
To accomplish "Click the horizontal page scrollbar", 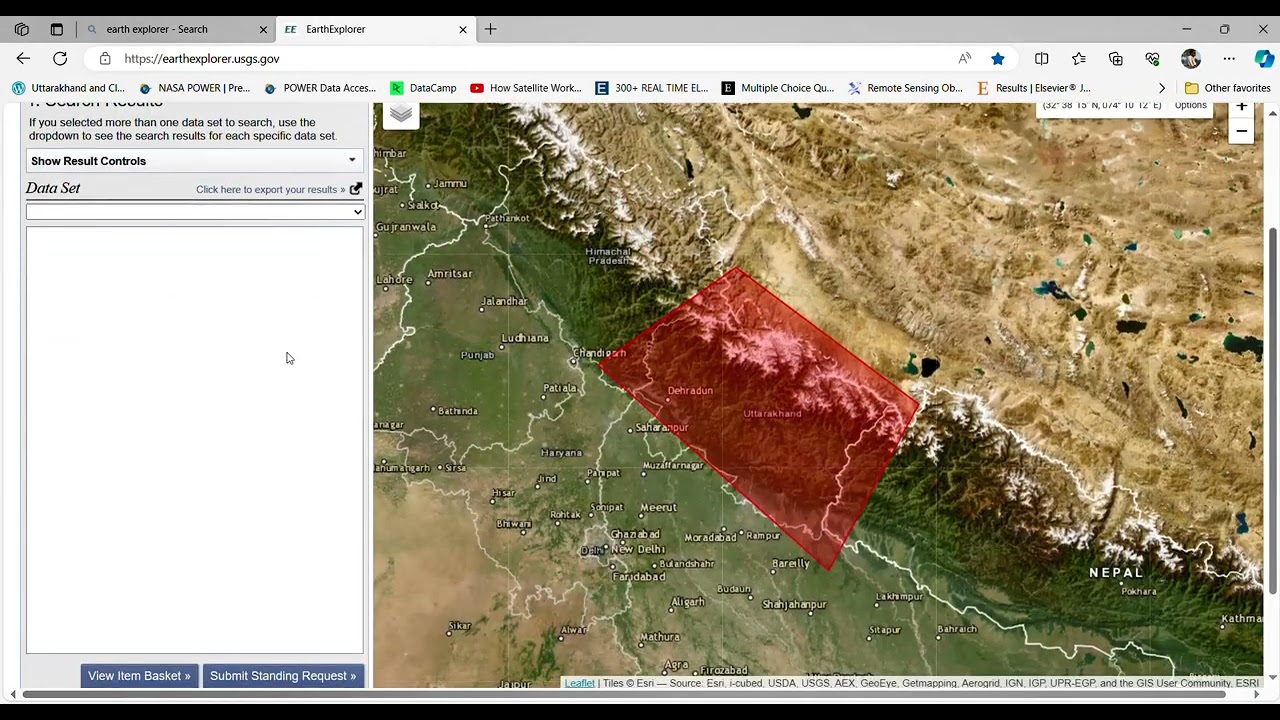I will pos(625,694).
